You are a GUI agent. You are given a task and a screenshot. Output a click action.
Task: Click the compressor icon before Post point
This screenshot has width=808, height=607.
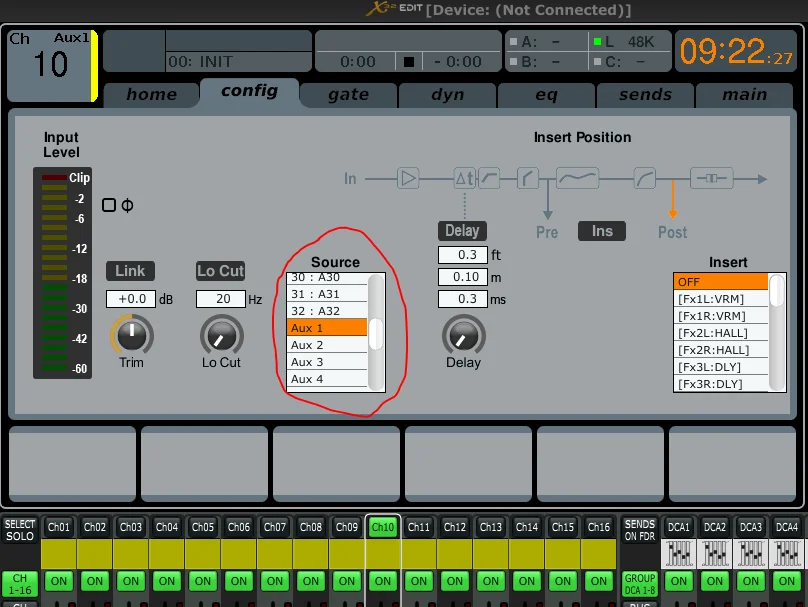(x=644, y=179)
